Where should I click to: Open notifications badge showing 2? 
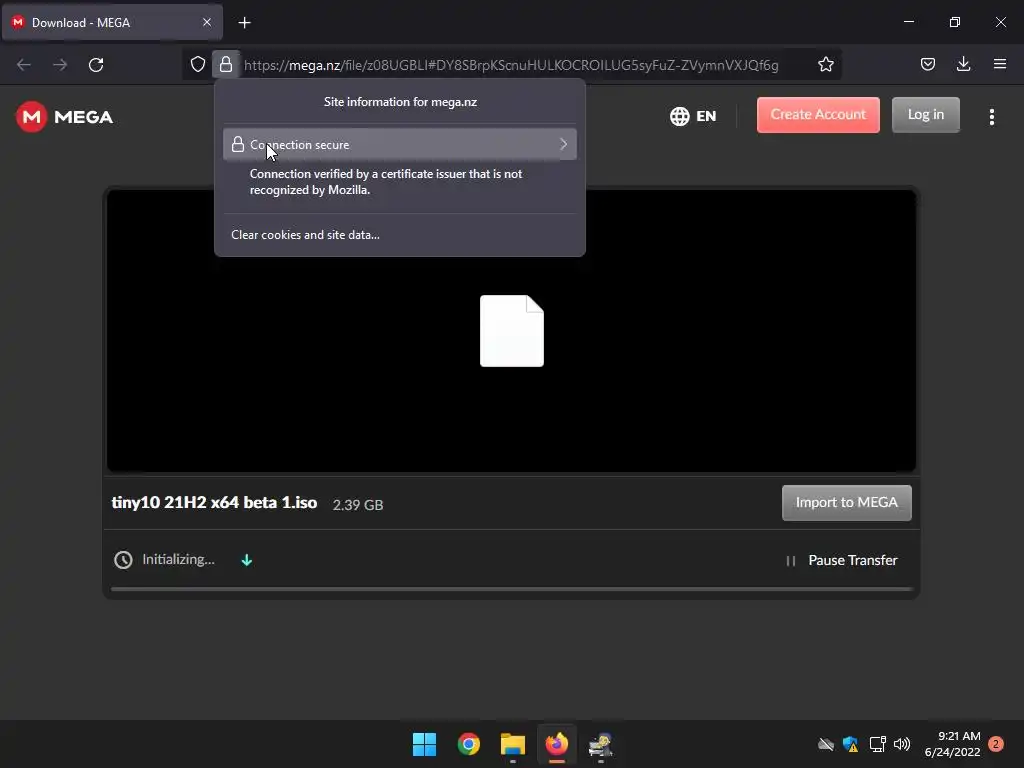[995, 744]
